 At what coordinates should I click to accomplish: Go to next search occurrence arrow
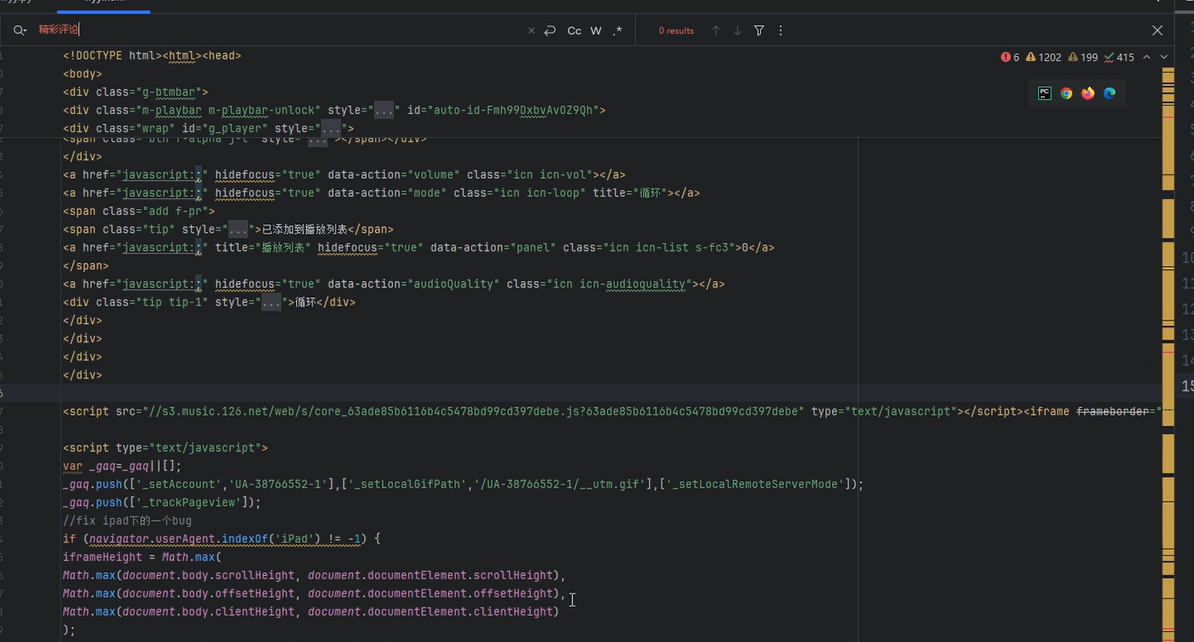tap(737, 30)
